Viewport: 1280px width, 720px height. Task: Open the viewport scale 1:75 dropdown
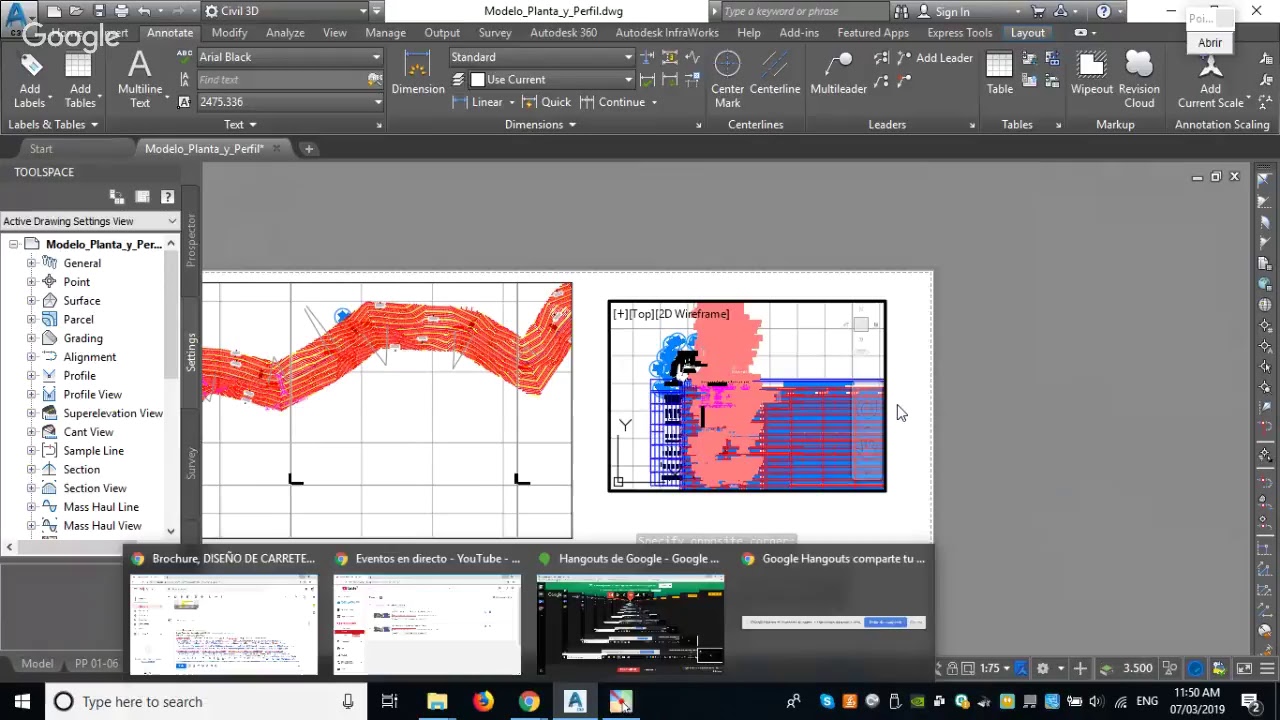[995, 668]
